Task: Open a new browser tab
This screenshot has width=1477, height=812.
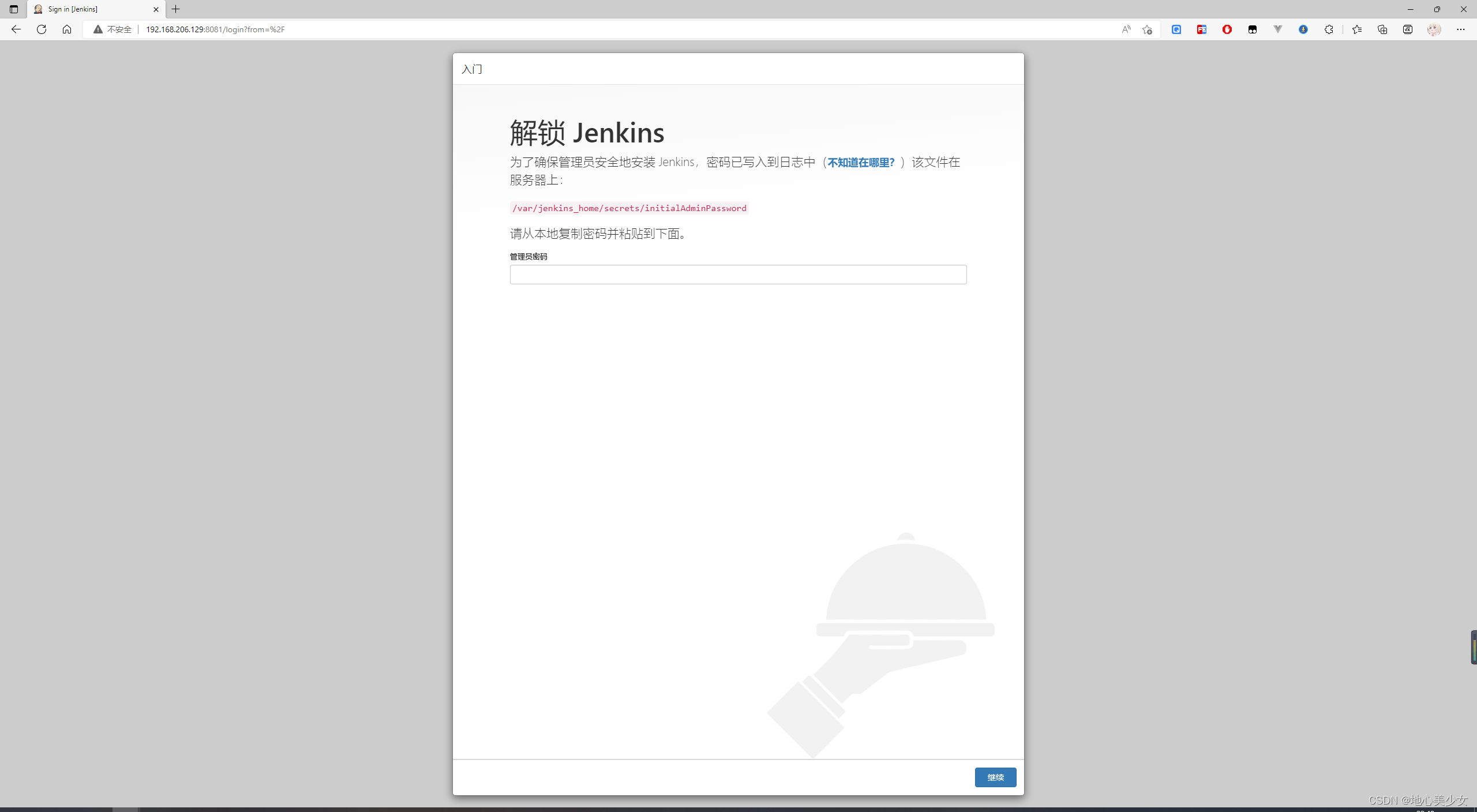Action: click(x=176, y=9)
